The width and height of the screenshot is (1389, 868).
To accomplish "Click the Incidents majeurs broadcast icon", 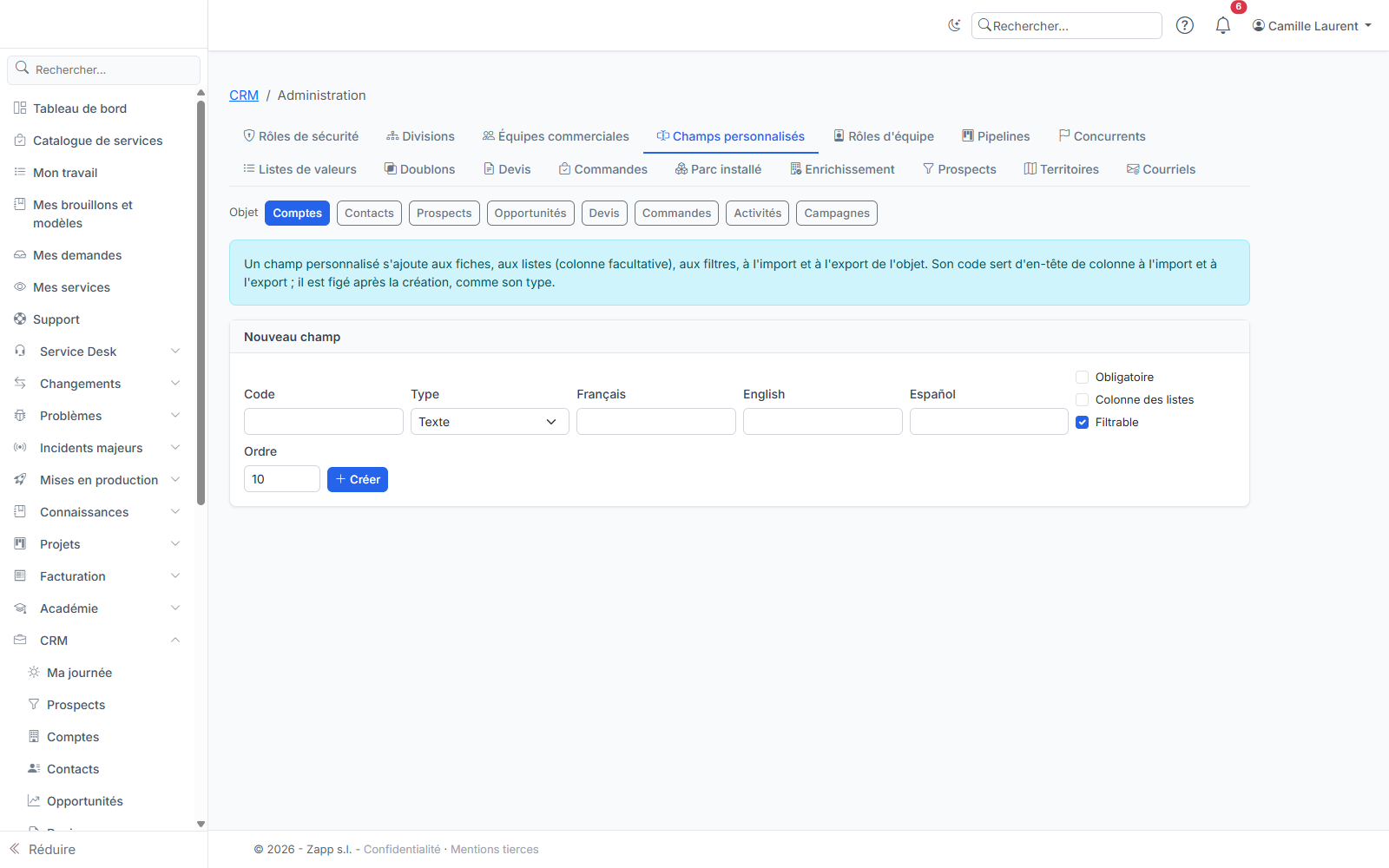I will point(20,448).
